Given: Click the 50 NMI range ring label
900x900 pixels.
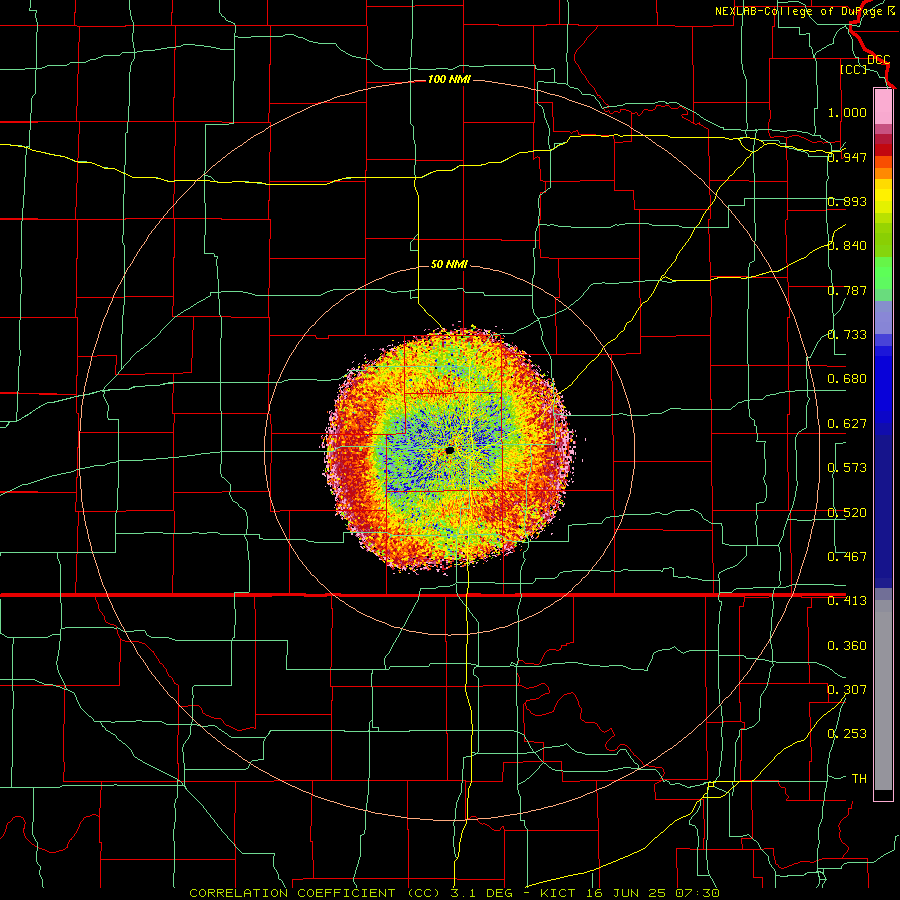Looking at the screenshot, I should tap(449, 265).
